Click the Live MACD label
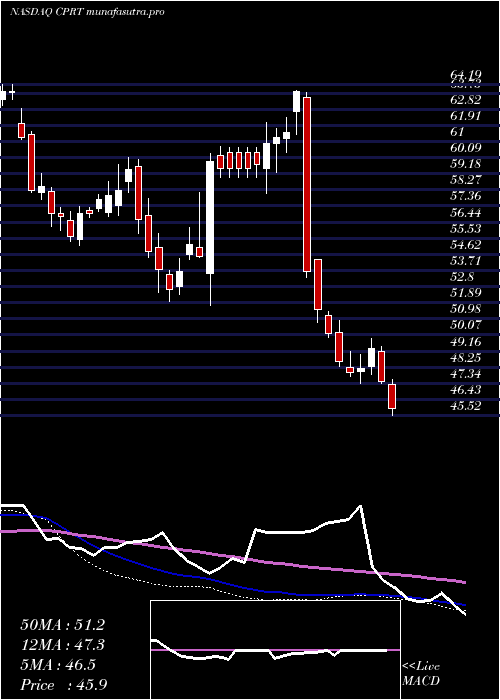The height and width of the screenshot is (700, 500). tap(421, 674)
